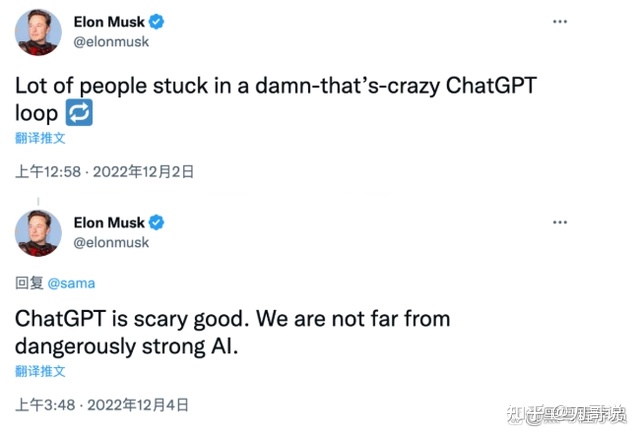Click the verified badge on the ChatGPT loop tweet

156,22
